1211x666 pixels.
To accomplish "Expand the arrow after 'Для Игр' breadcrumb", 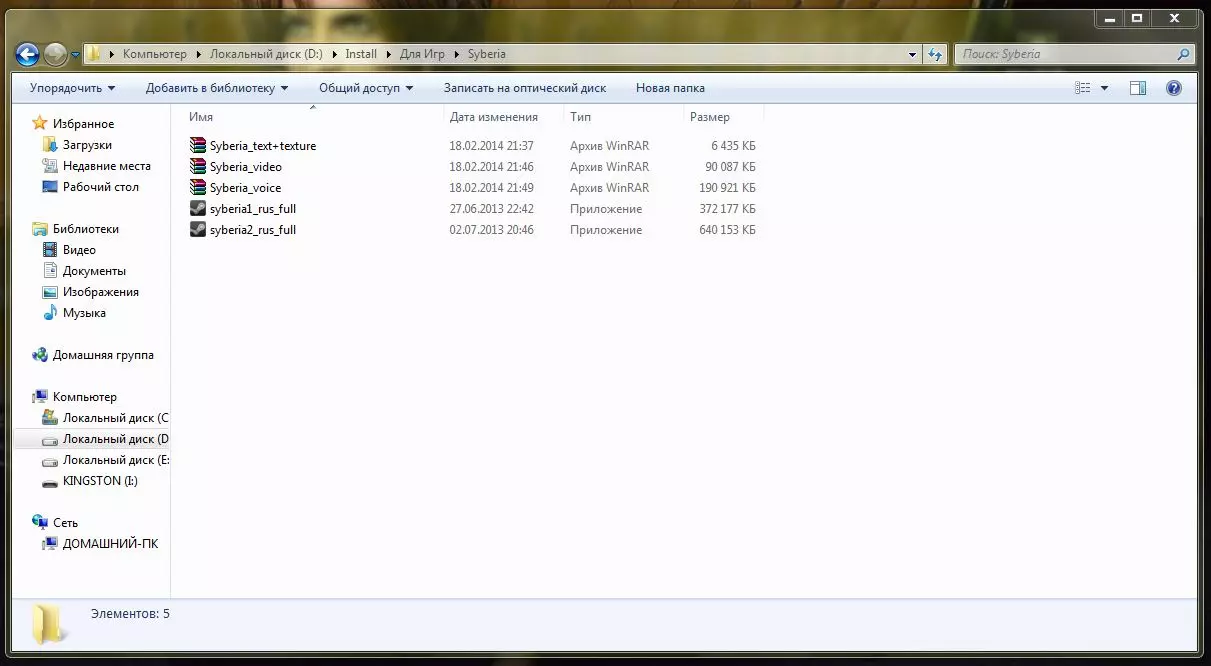I will 456,54.
